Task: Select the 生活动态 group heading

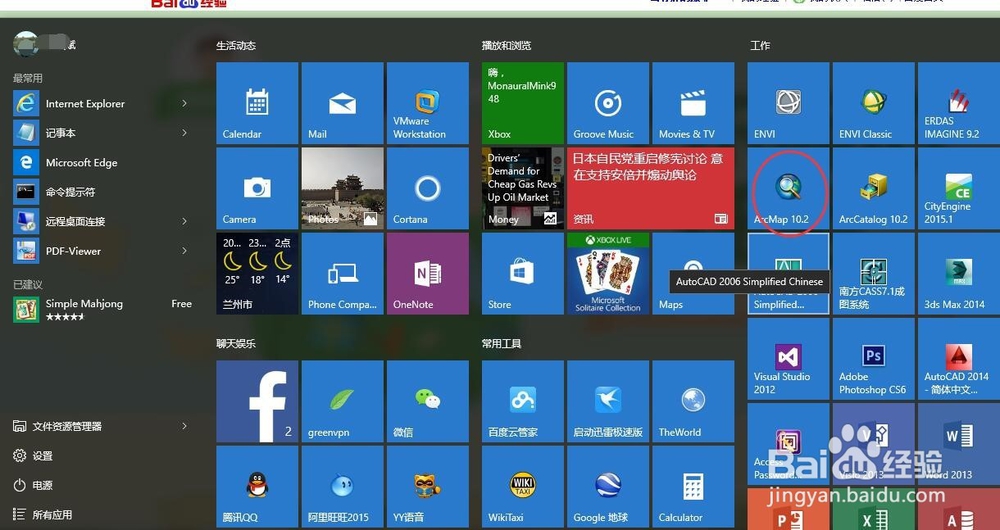Action: click(x=236, y=46)
